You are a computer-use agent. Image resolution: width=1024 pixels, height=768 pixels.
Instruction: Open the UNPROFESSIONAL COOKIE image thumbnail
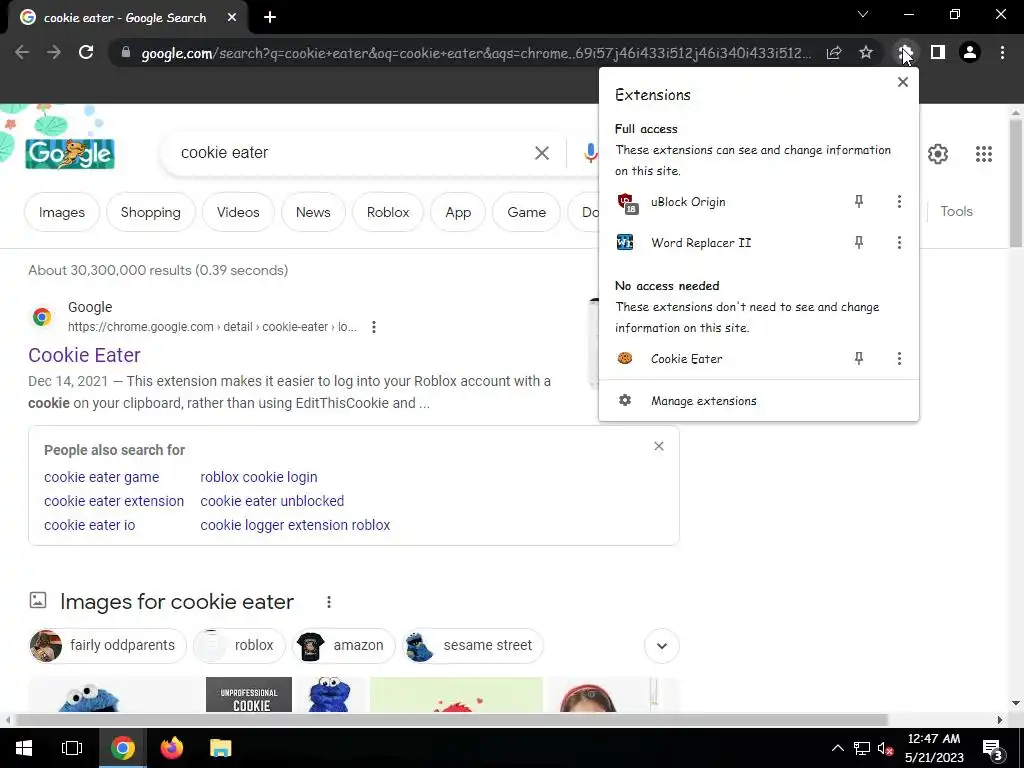(x=249, y=695)
